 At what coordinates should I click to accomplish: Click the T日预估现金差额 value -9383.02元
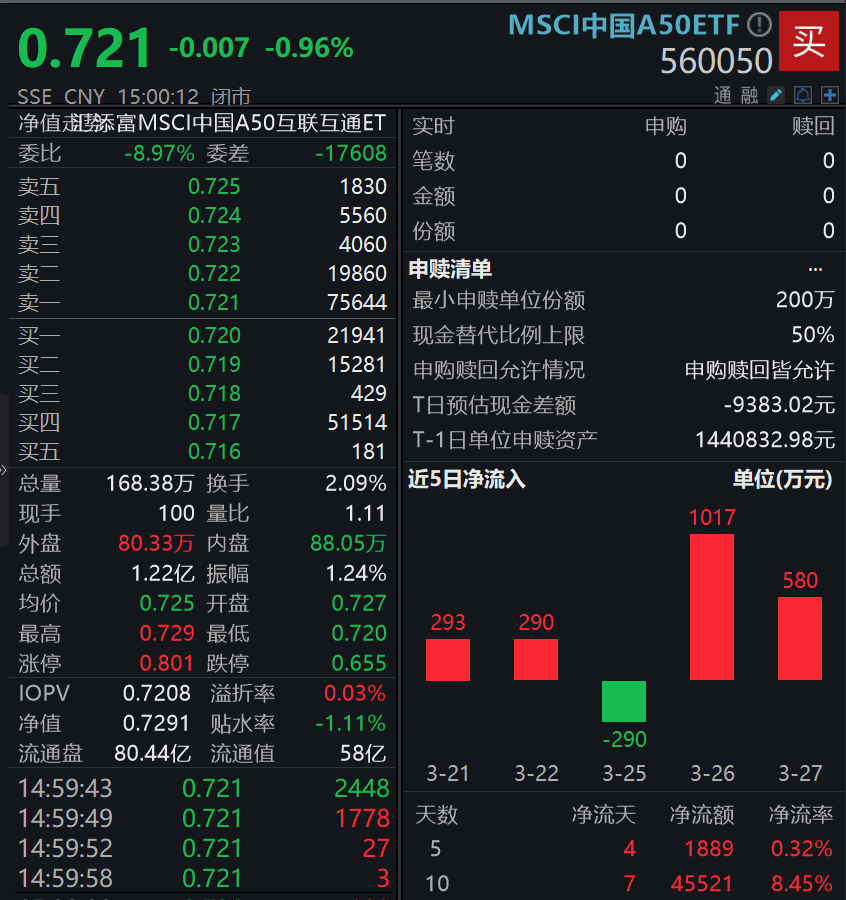779,405
